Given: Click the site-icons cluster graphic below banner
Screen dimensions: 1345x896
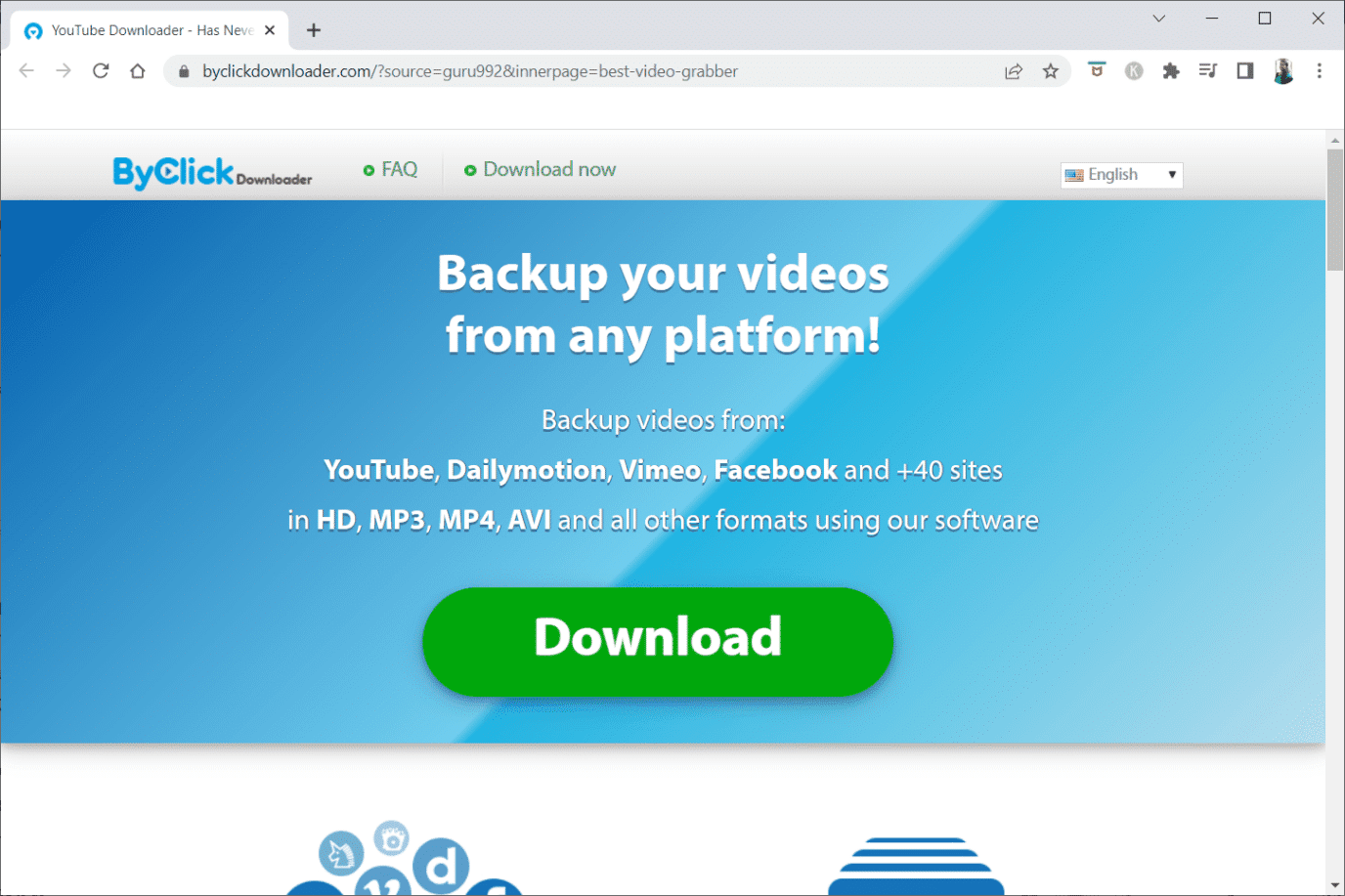Looking at the screenshot, I should pos(405,858).
